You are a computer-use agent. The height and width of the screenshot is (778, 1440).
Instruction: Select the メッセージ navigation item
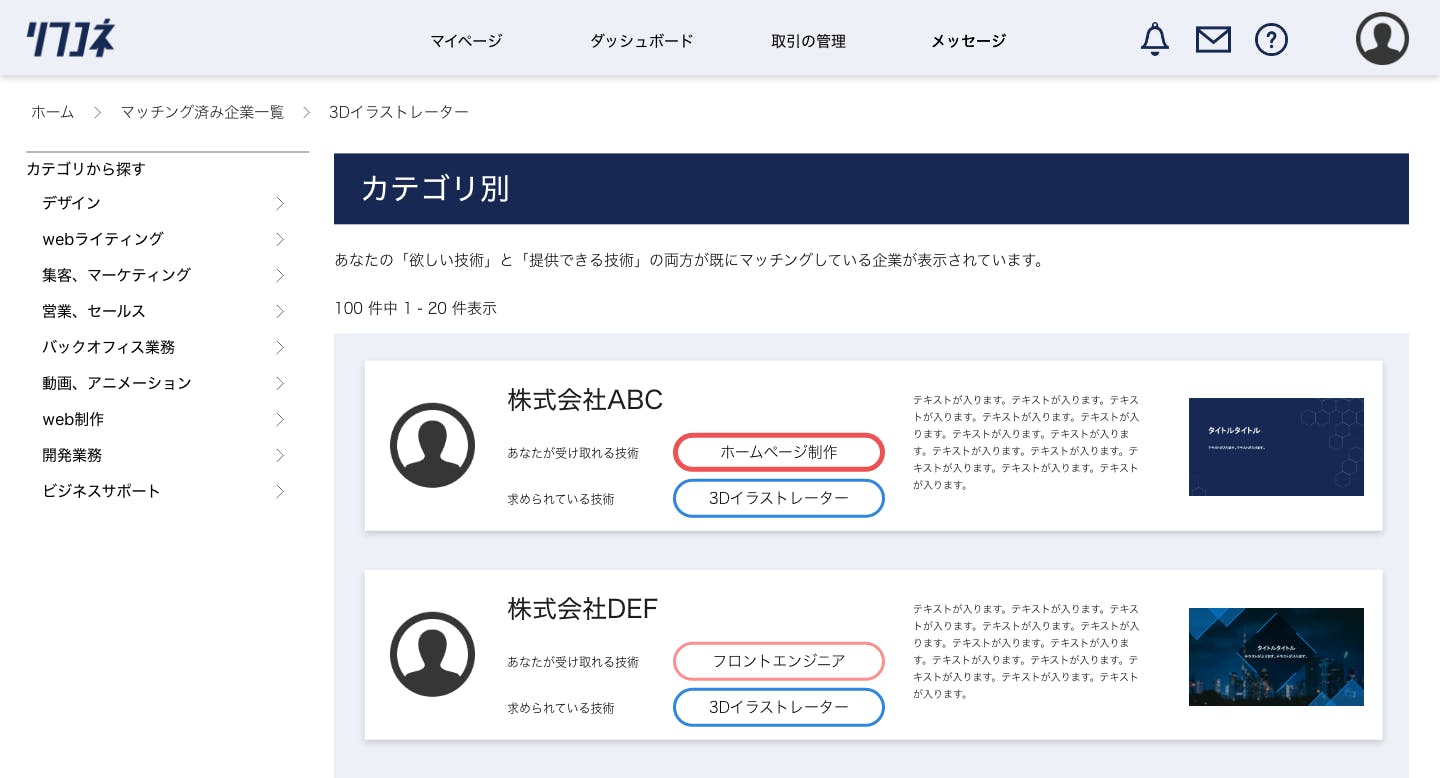click(x=968, y=41)
